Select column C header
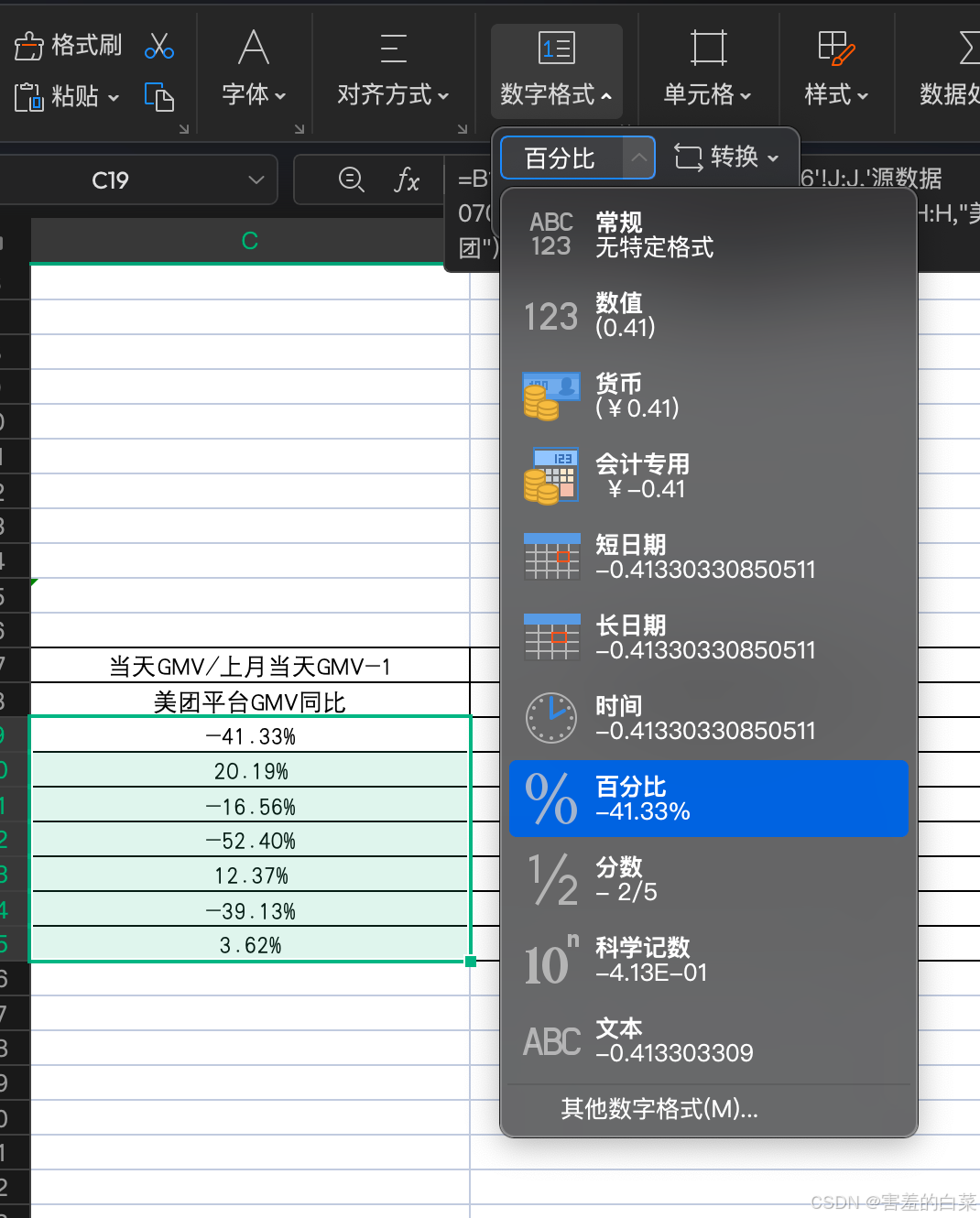The width and height of the screenshot is (980, 1218). click(x=250, y=241)
